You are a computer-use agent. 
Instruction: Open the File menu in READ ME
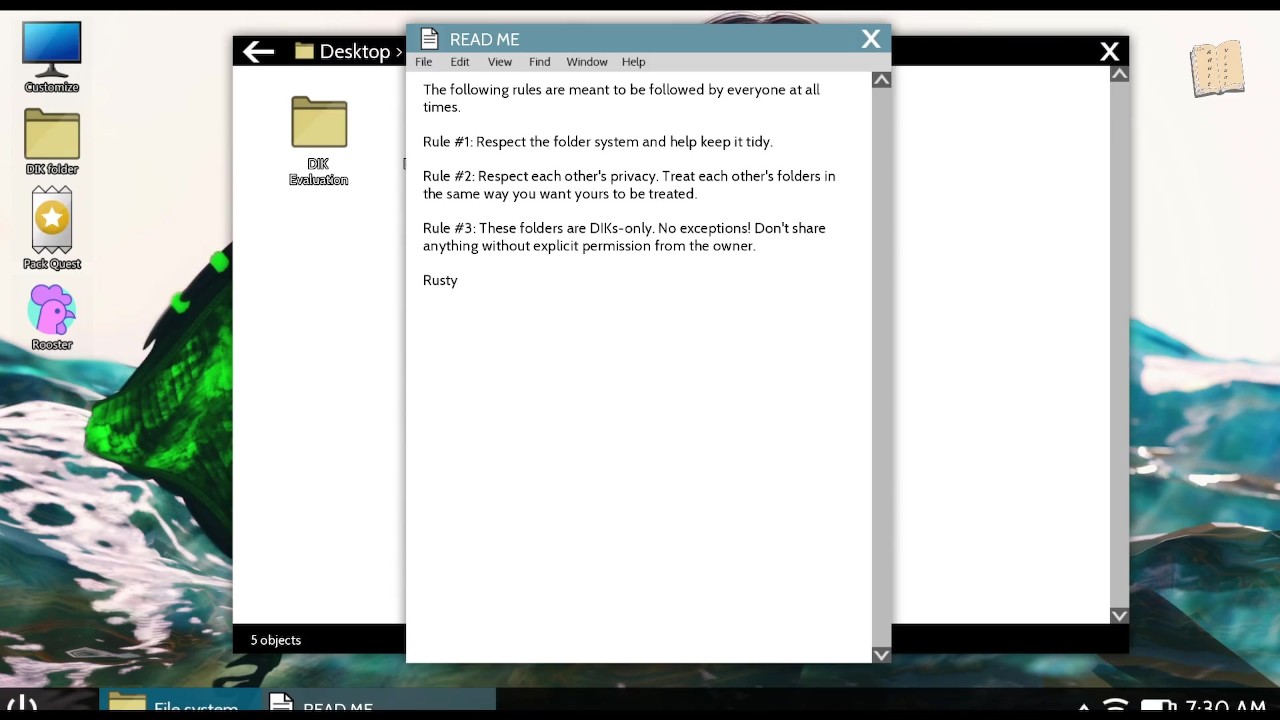click(x=424, y=62)
